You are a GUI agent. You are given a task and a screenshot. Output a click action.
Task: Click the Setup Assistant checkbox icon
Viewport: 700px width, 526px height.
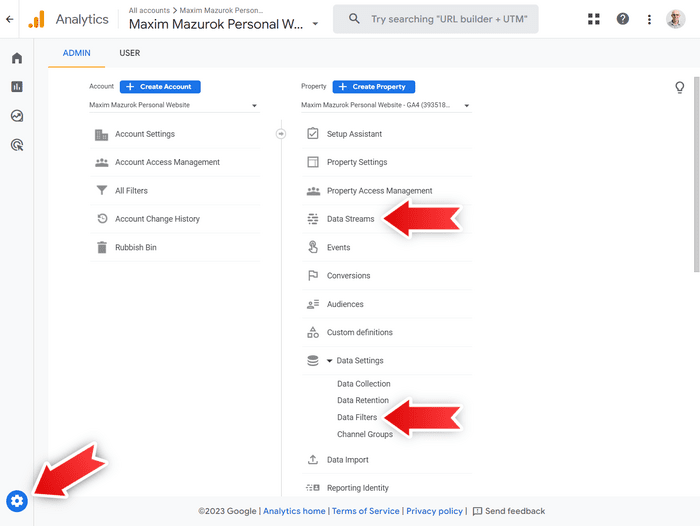click(313, 134)
